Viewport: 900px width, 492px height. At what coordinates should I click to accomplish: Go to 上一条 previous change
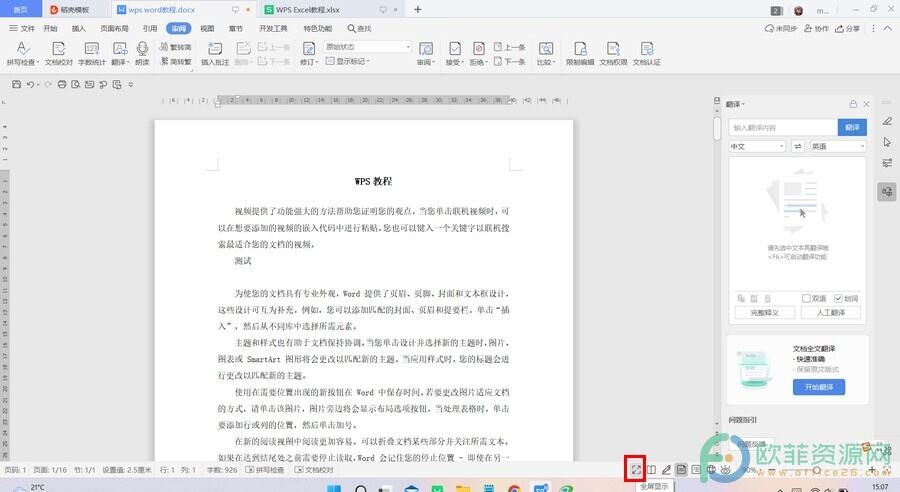point(510,47)
